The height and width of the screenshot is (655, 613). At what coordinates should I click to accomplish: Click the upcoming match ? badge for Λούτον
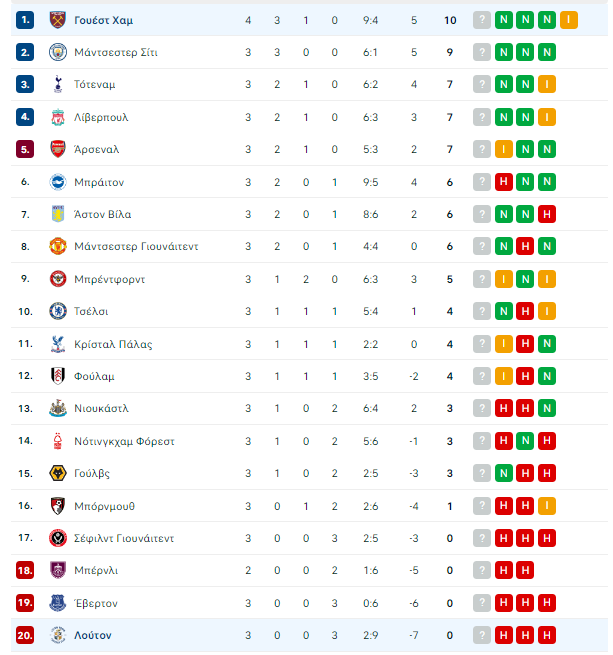[482, 635]
